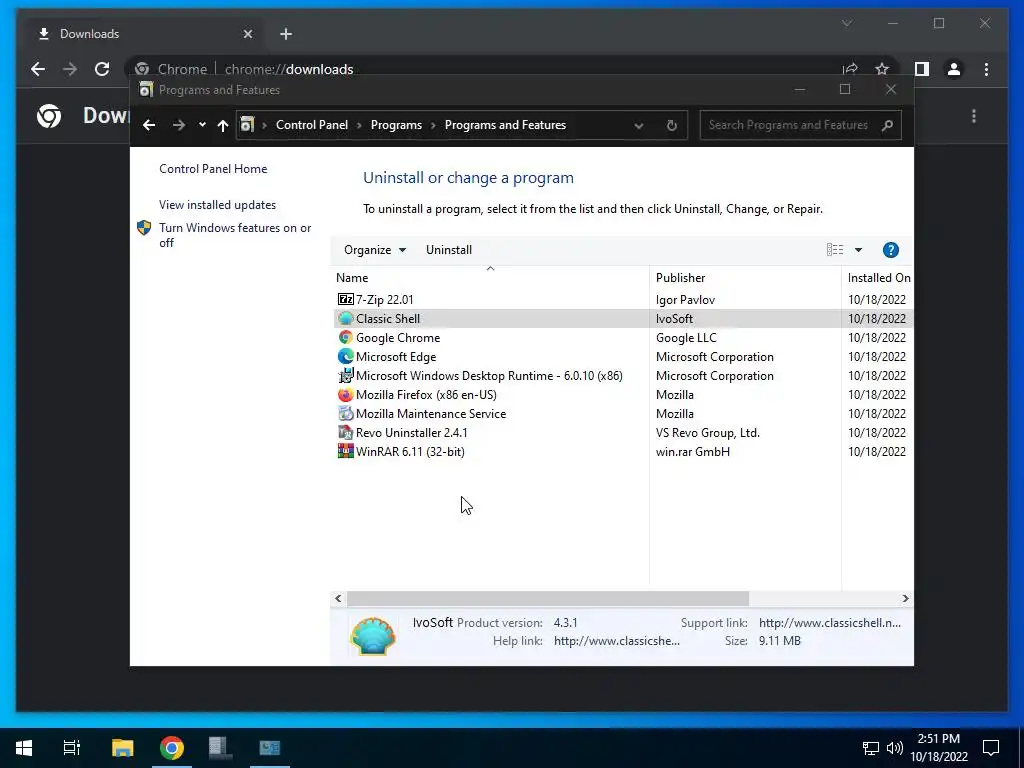Open View installed updates link

(217, 204)
